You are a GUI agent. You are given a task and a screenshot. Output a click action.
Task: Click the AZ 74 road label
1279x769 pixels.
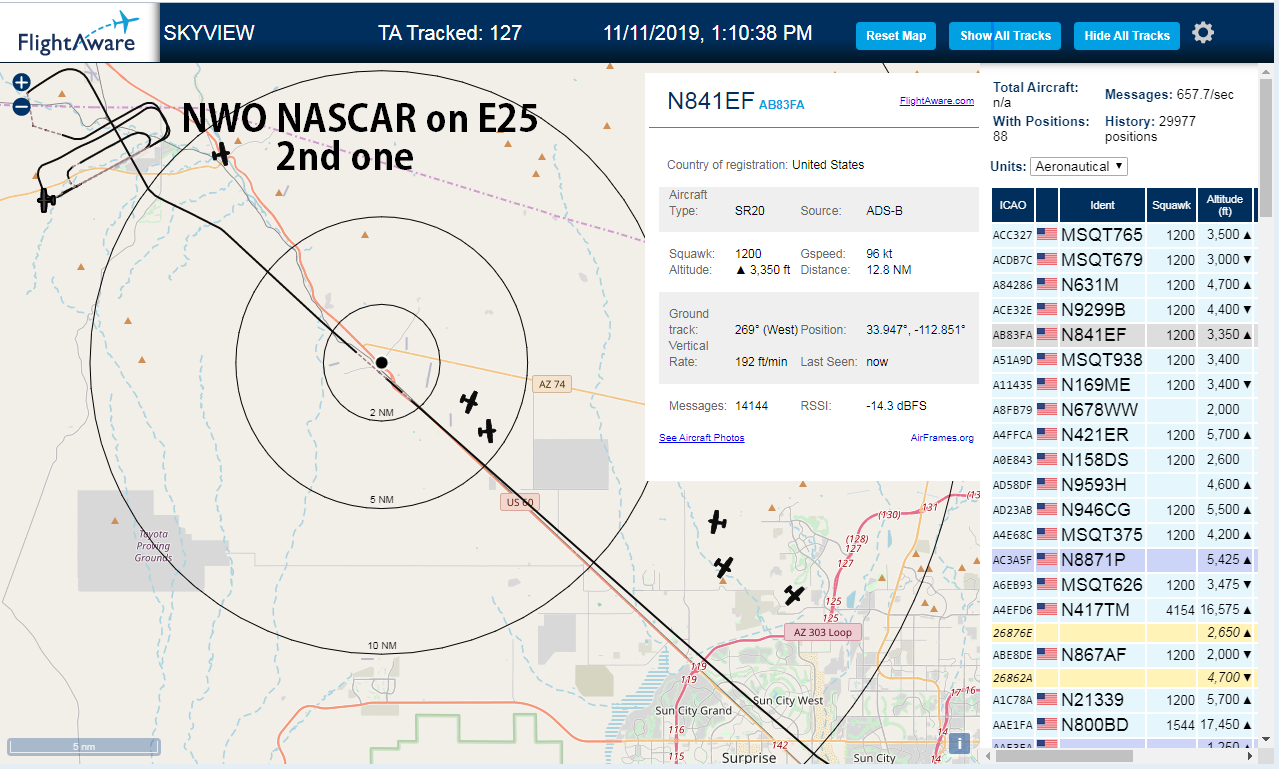pos(552,384)
